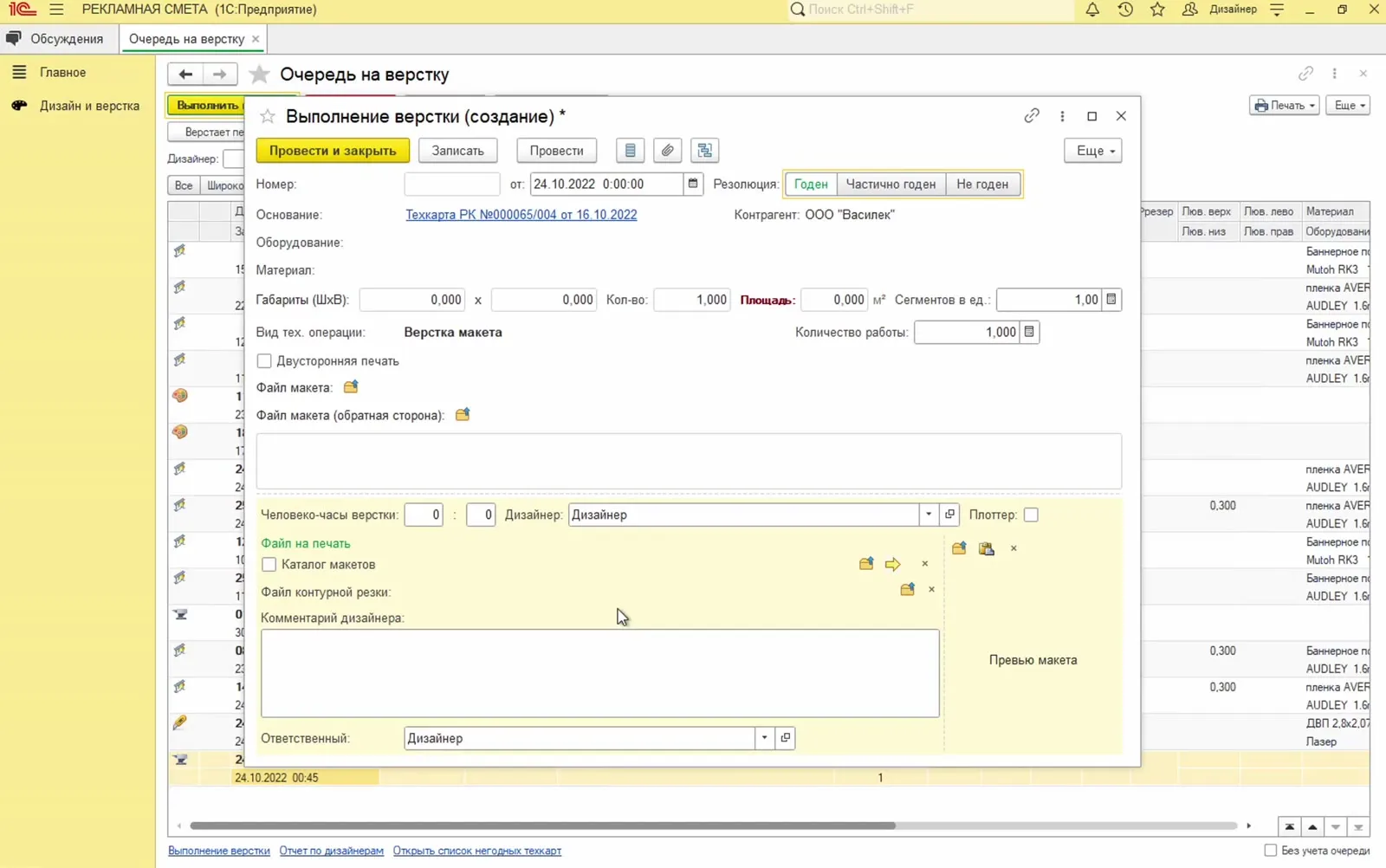This screenshot has height=868, width=1386.
Task: Open calculator for Количество работы field
Action: tap(1029, 332)
